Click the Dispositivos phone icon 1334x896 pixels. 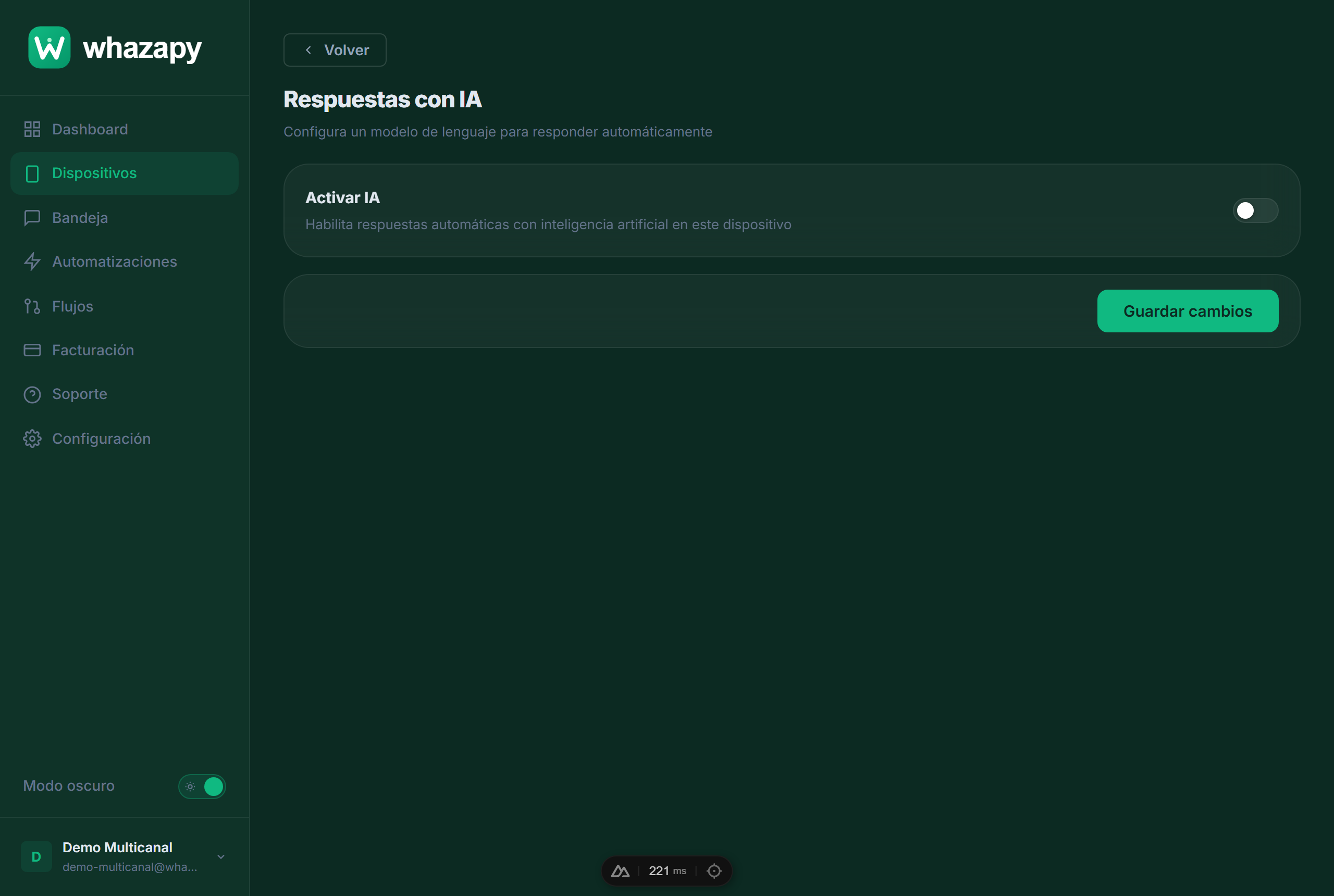click(x=32, y=173)
